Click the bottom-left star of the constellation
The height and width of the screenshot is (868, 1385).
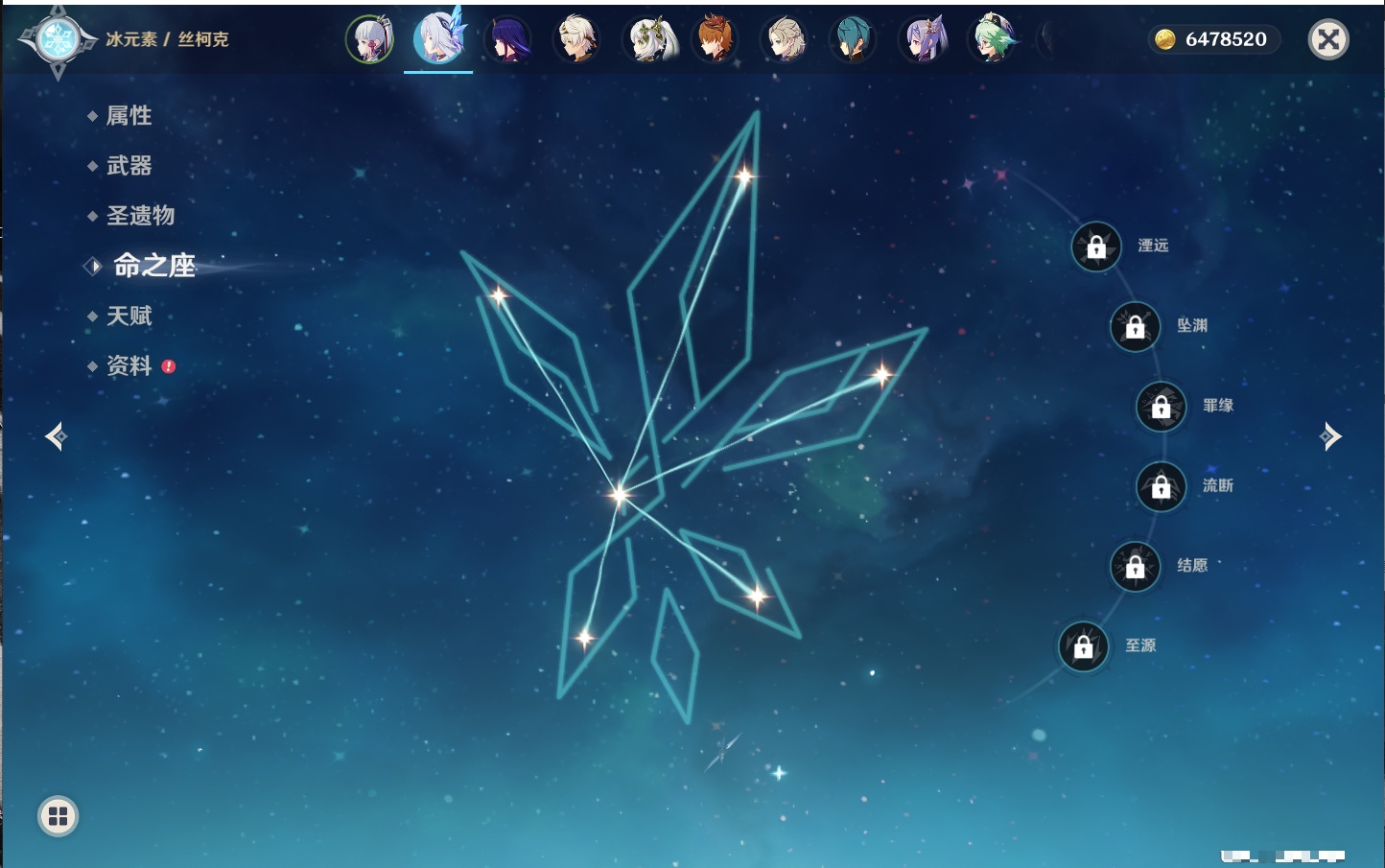coord(585,637)
